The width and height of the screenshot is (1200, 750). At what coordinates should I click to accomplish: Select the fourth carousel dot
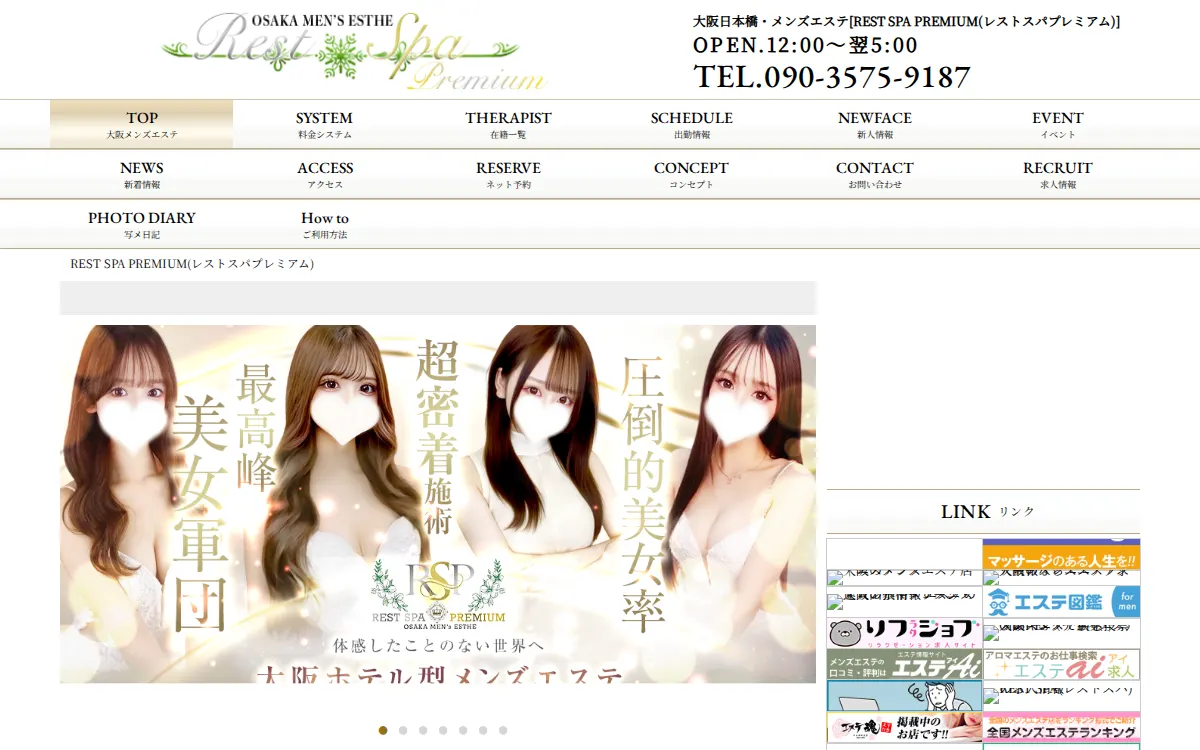coord(443,730)
